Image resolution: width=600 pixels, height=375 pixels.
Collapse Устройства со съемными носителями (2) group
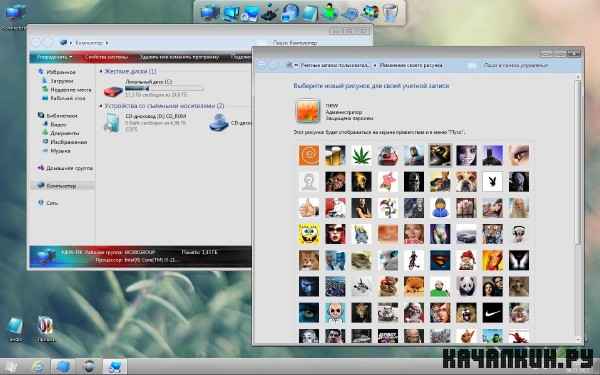pos(101,106)
